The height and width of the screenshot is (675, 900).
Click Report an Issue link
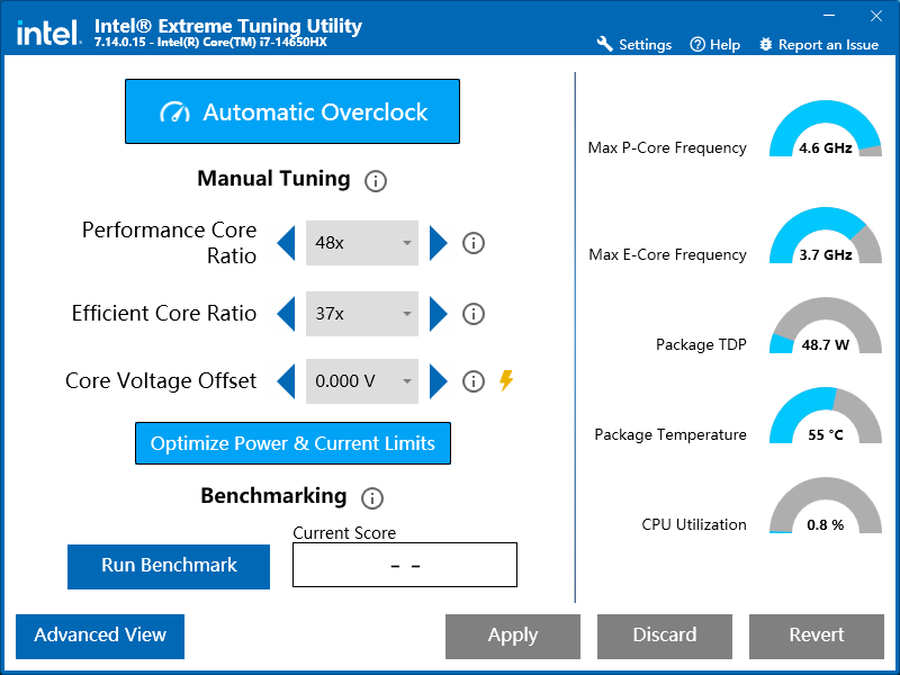(819, 44)
